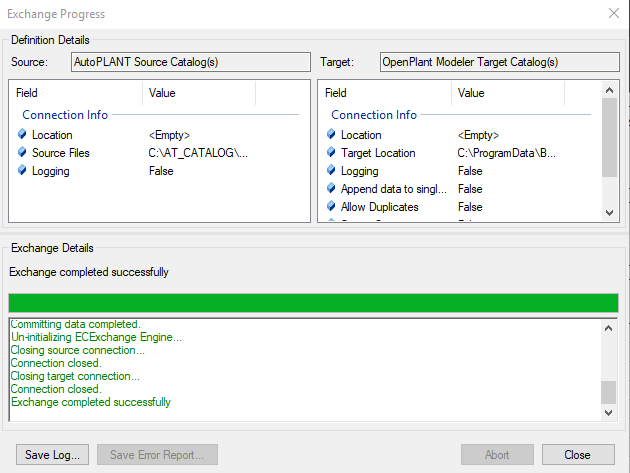630x473 pixels.
Task: Select the source Location text
Action: pyautogui.click(x=52, y=135)
